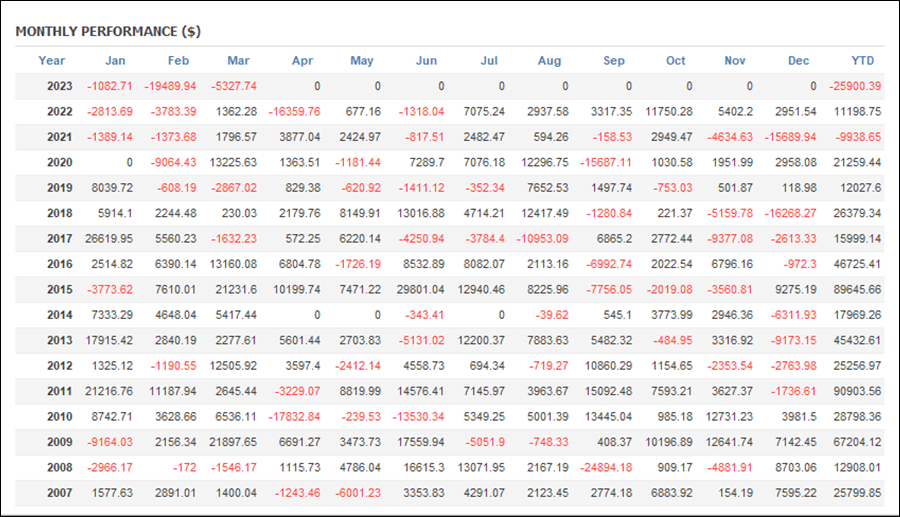Select the 2010 April value -17832.84
This screenshot has width=900, height=517.
click(294, 417)
